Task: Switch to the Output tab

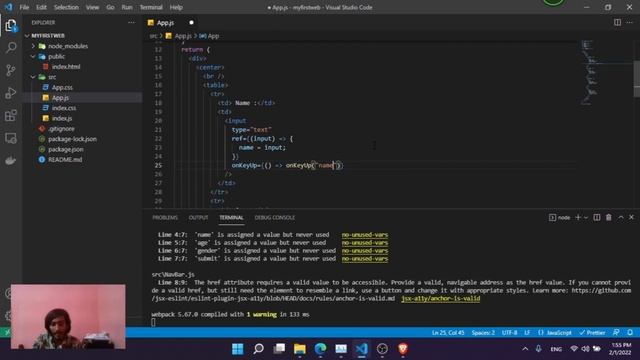Action: [198, 218]
